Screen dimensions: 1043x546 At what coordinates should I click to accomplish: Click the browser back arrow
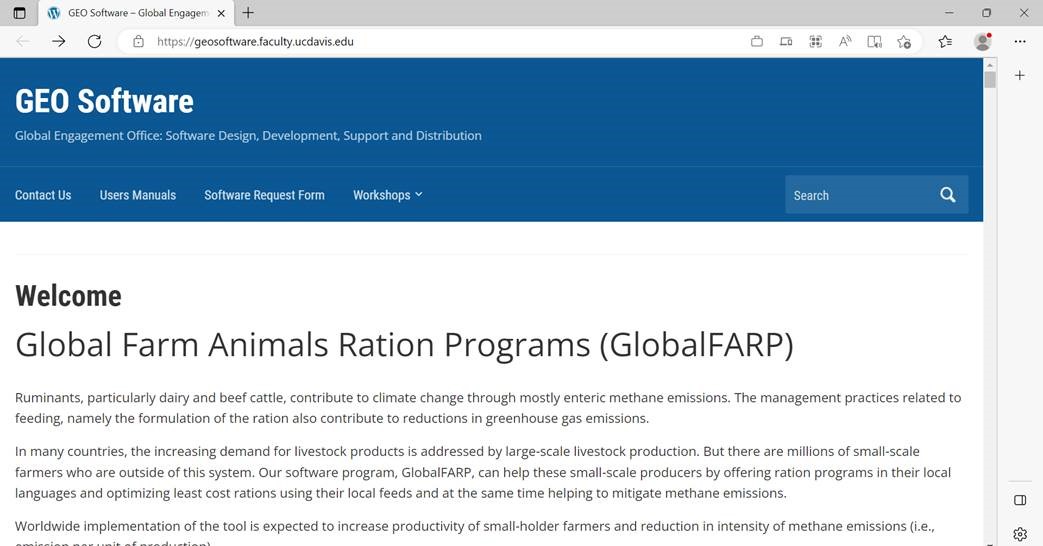click(23, 41)
